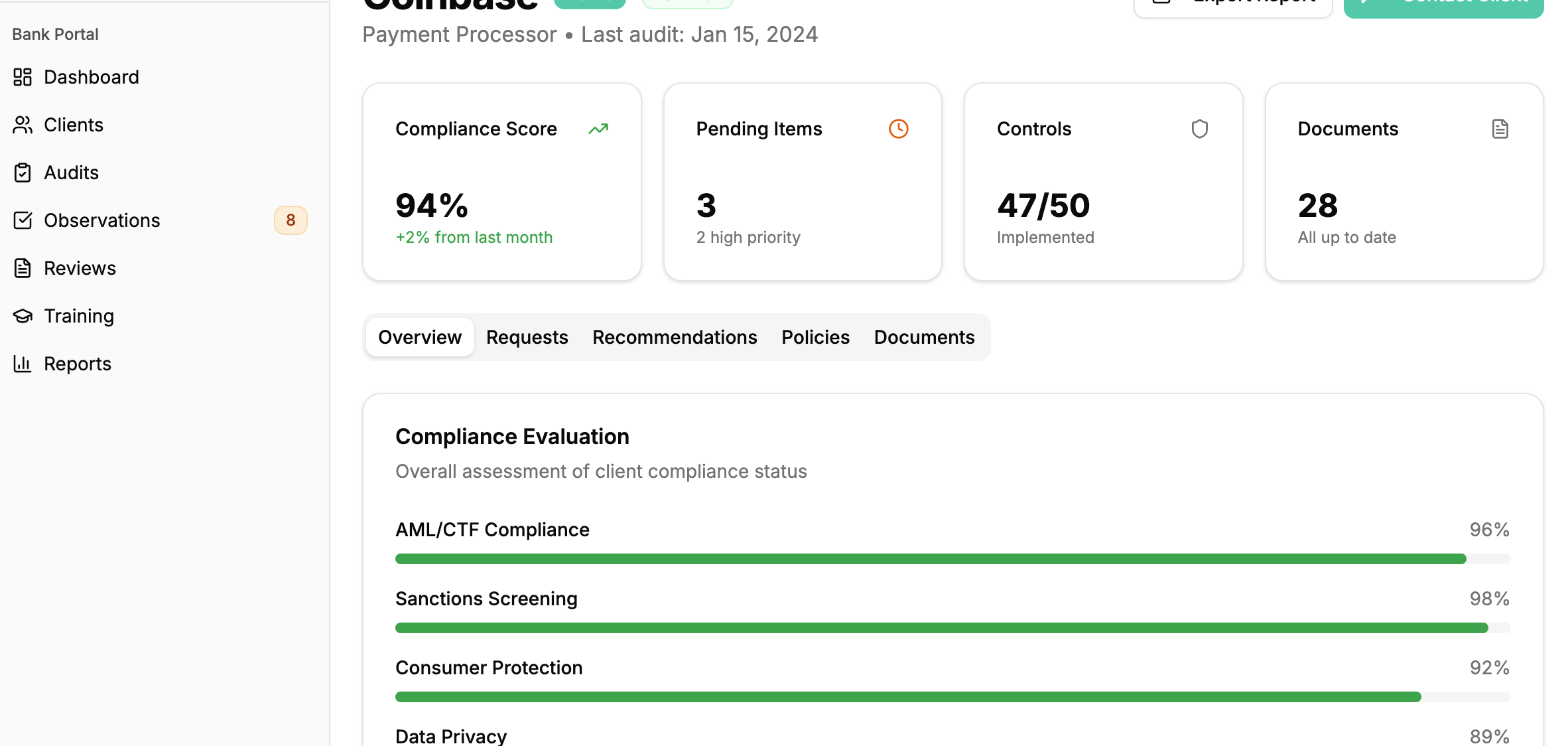Click the Clients people icon
The width and height of the screenshot is (1568, 746).
(x=23, y=125)
